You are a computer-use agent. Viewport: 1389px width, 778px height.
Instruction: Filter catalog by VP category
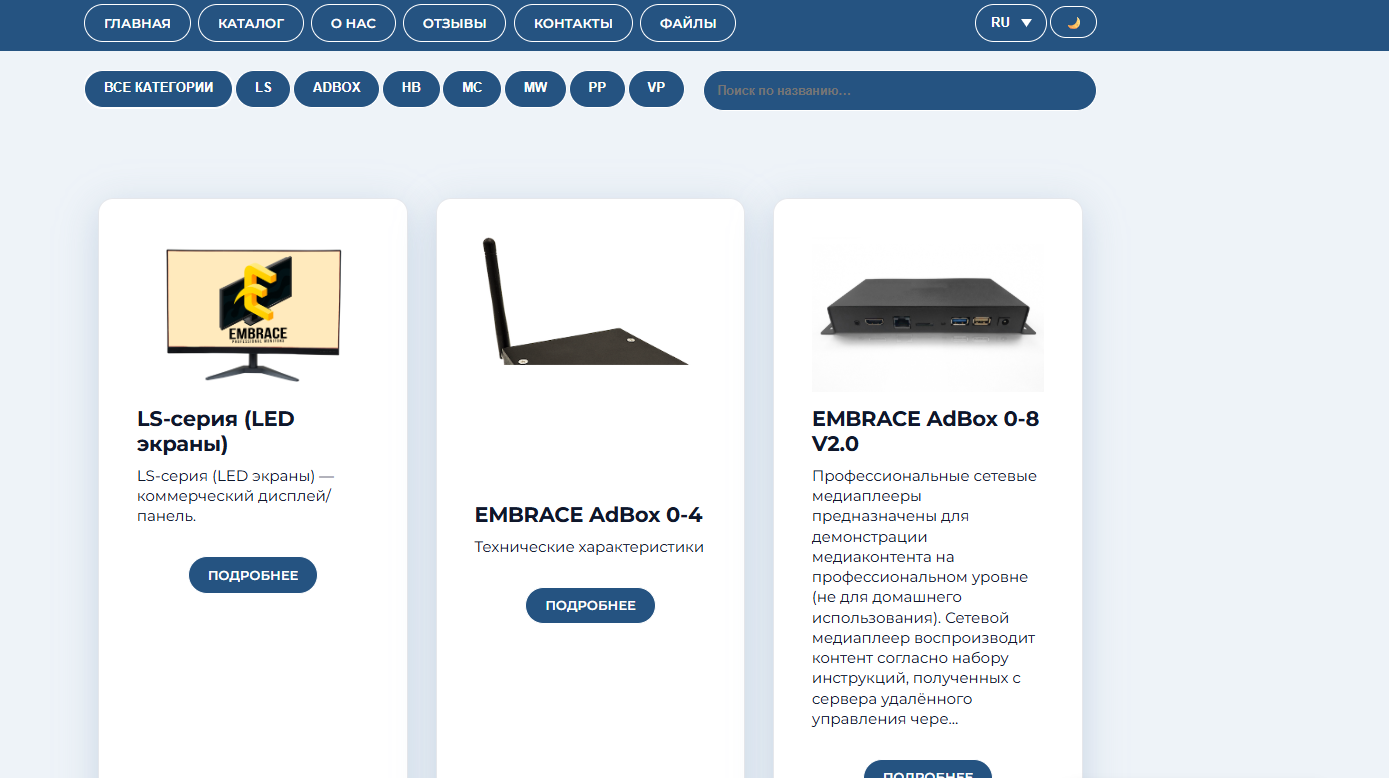(656, 88)
